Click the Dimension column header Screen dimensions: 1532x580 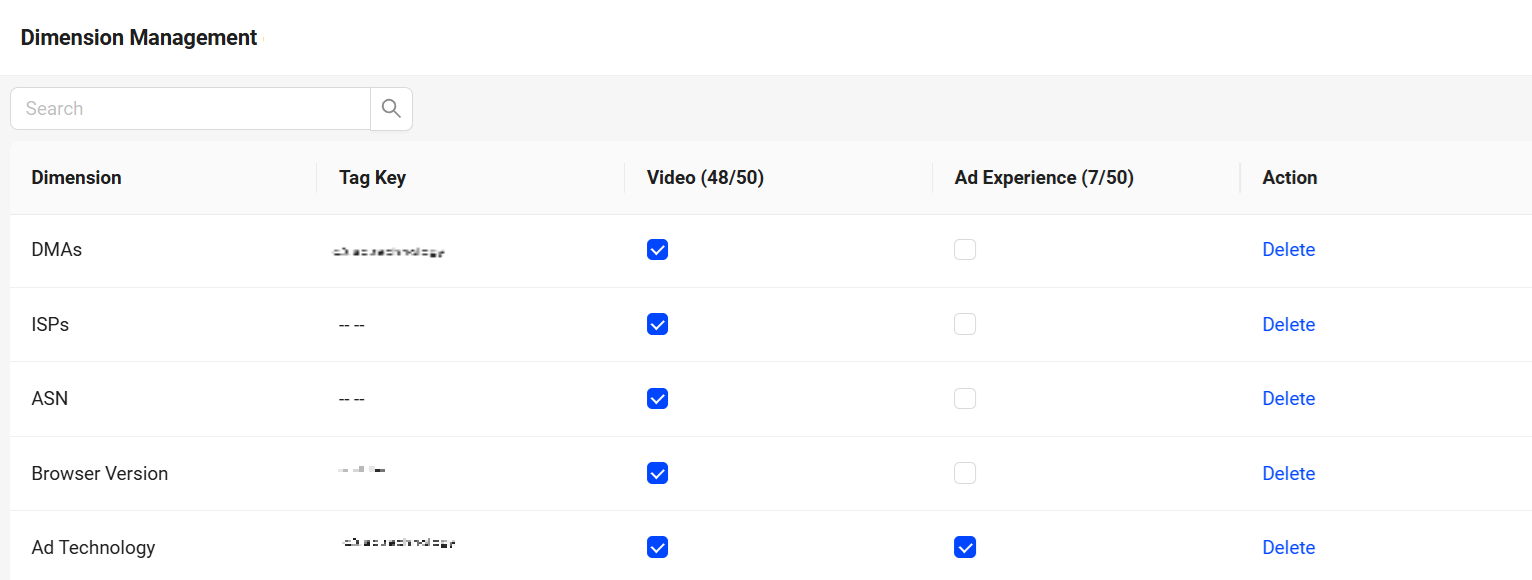coord(76,178)
